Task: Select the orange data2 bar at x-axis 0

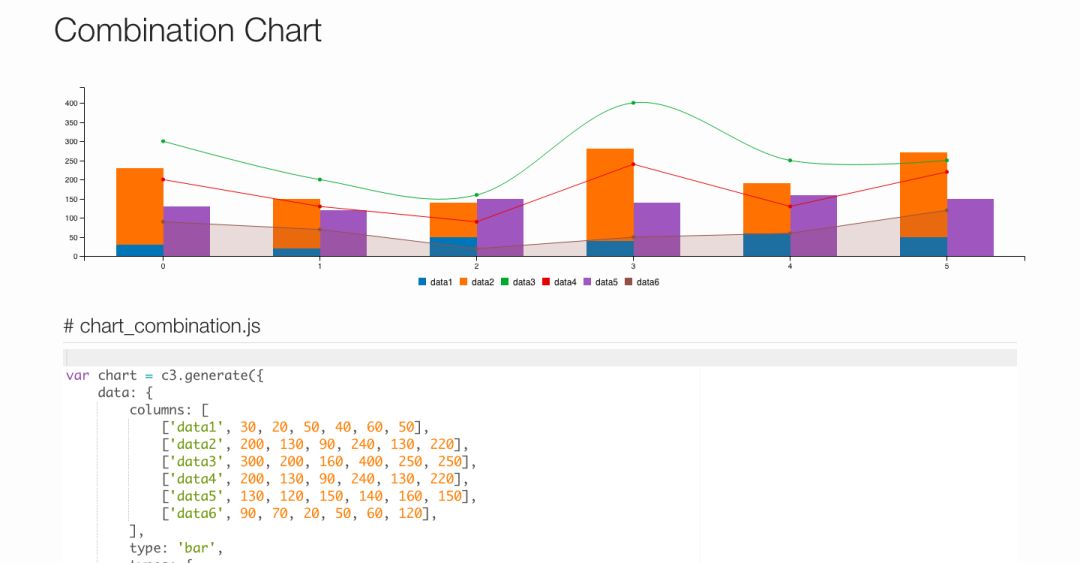Action: point(139,205)
